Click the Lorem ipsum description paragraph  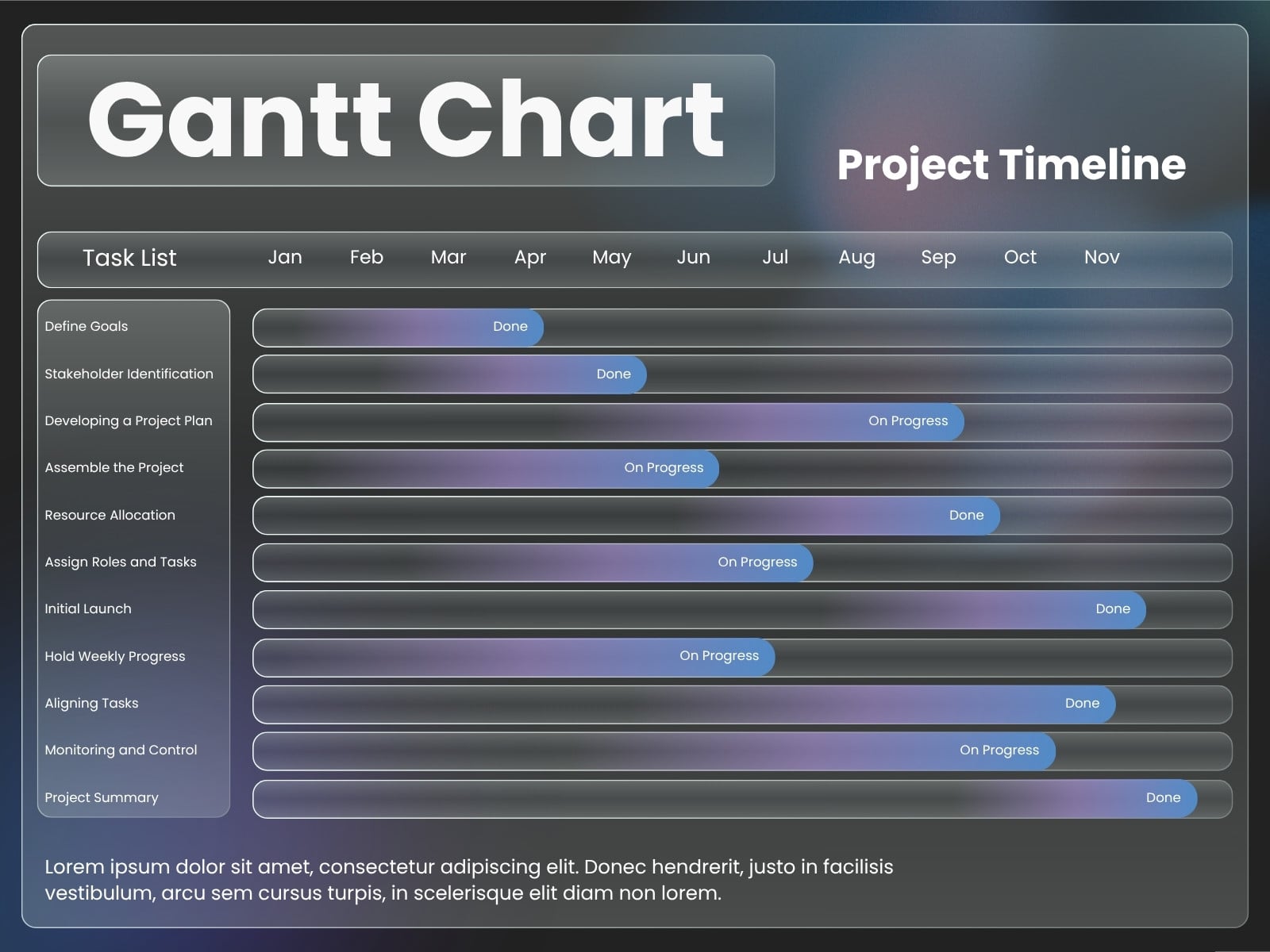(468, 880)
